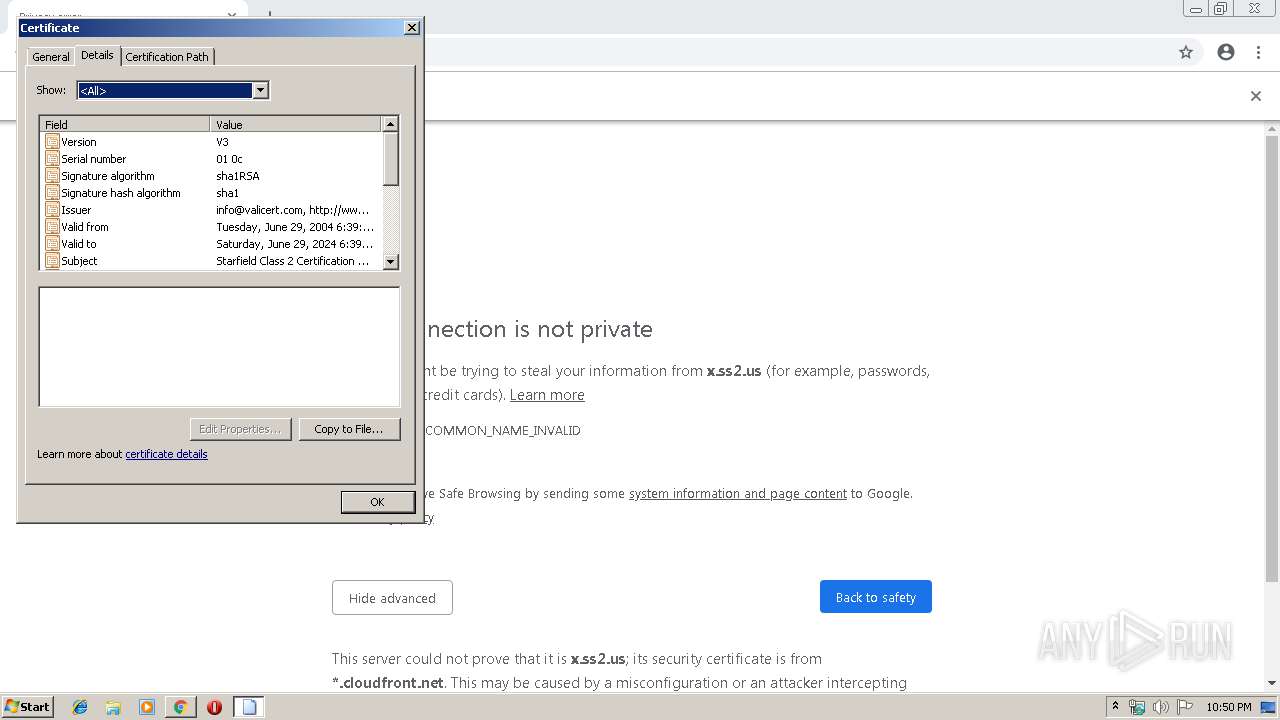This screenshot has height=720, width=1280.
Task: Click the Version field icon
Action: 52,142
